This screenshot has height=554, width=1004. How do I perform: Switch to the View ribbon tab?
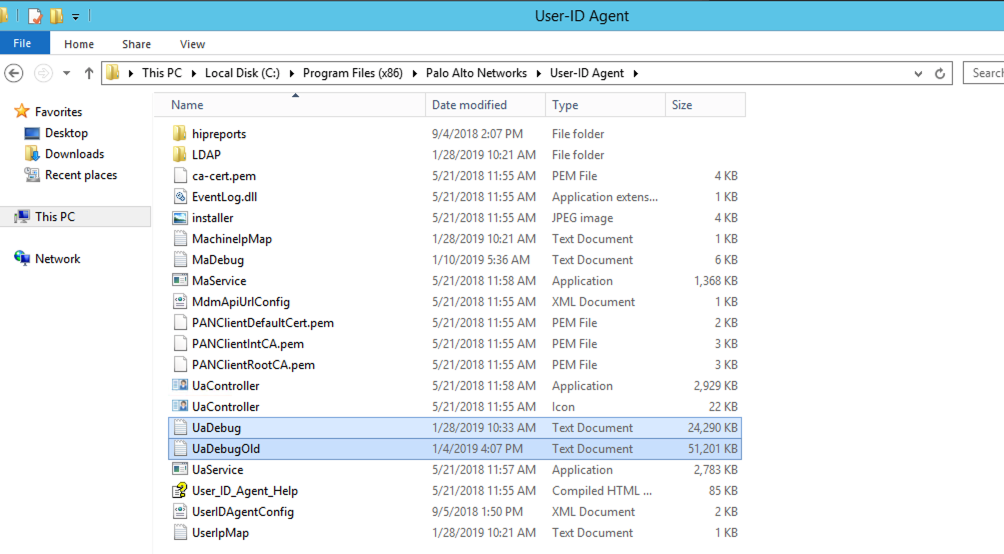[x=192, y=44]
